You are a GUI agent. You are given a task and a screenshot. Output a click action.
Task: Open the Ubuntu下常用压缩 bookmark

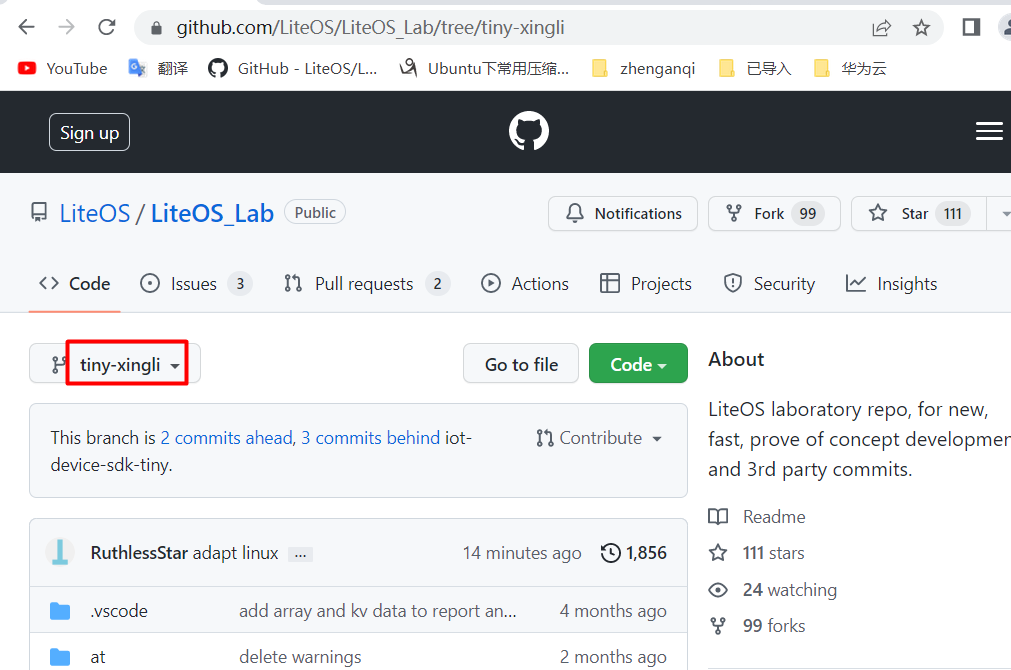pos(484,68)
